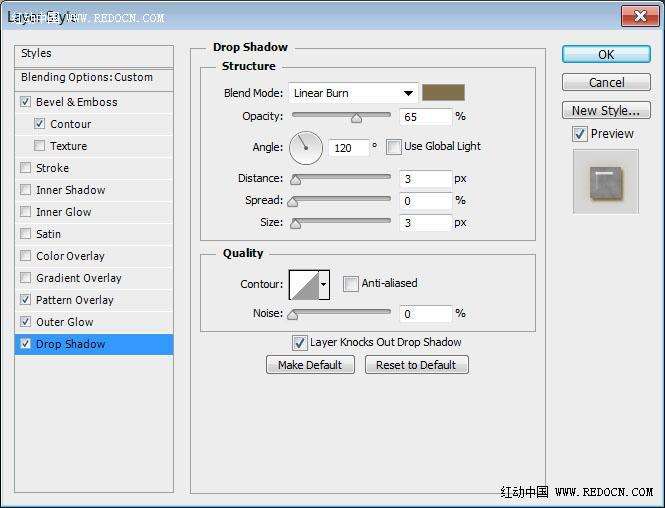
Task: Click the Spread slider handle
Action: [293, 202]
